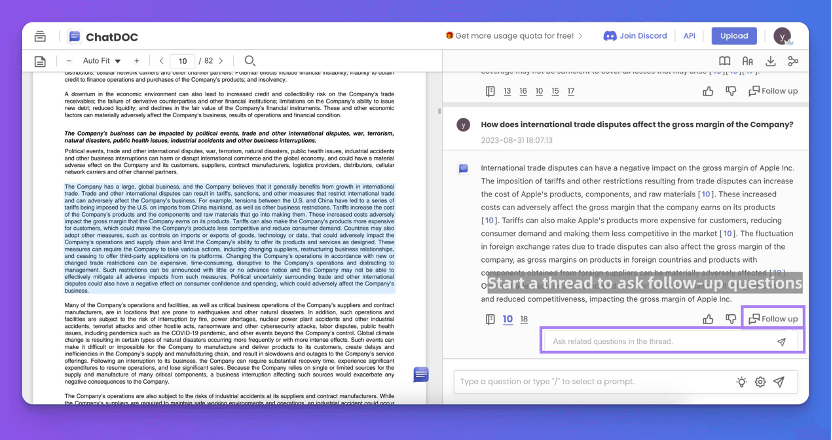The width and height of the screenshot is (832, 440).
Task: Expand the user avatar account menu
Action: click(x=784, y=36)
